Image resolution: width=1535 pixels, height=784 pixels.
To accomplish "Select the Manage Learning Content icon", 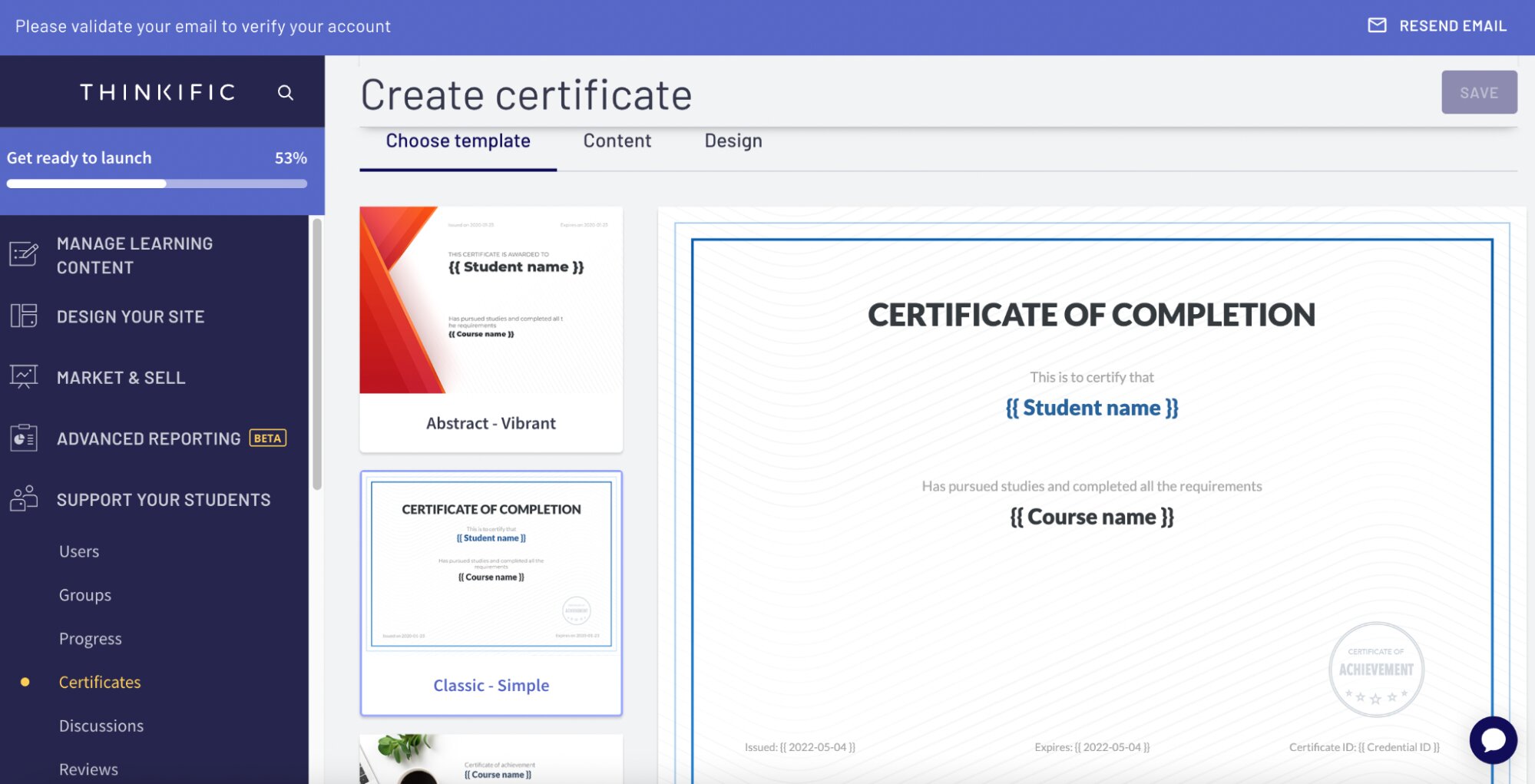I will [24, 254].
